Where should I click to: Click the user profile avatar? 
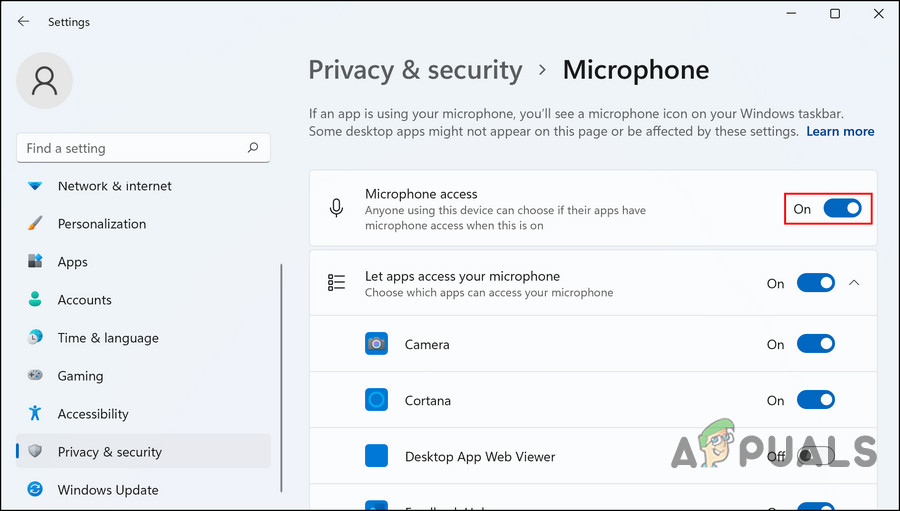(44, 80)
